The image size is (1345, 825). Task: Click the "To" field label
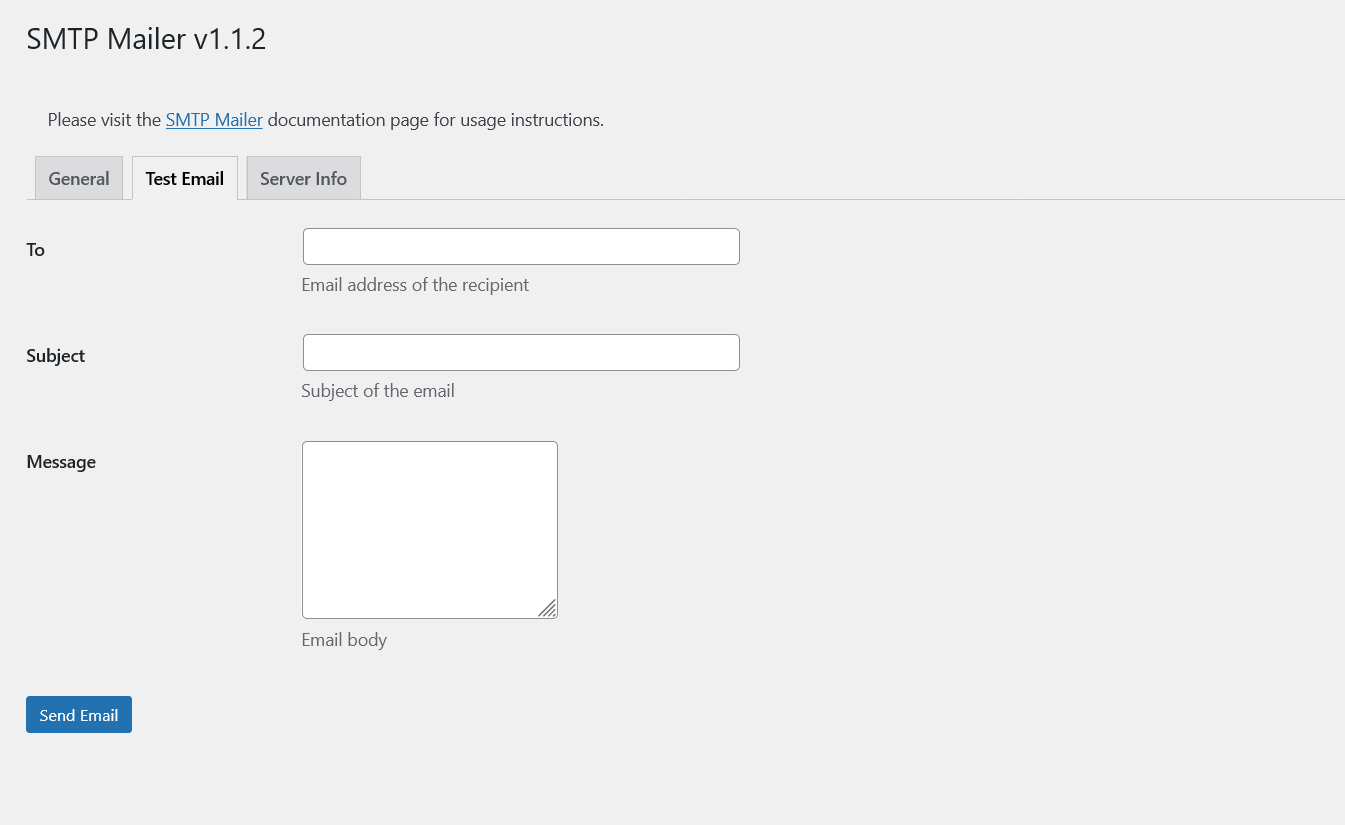point(36,250)
